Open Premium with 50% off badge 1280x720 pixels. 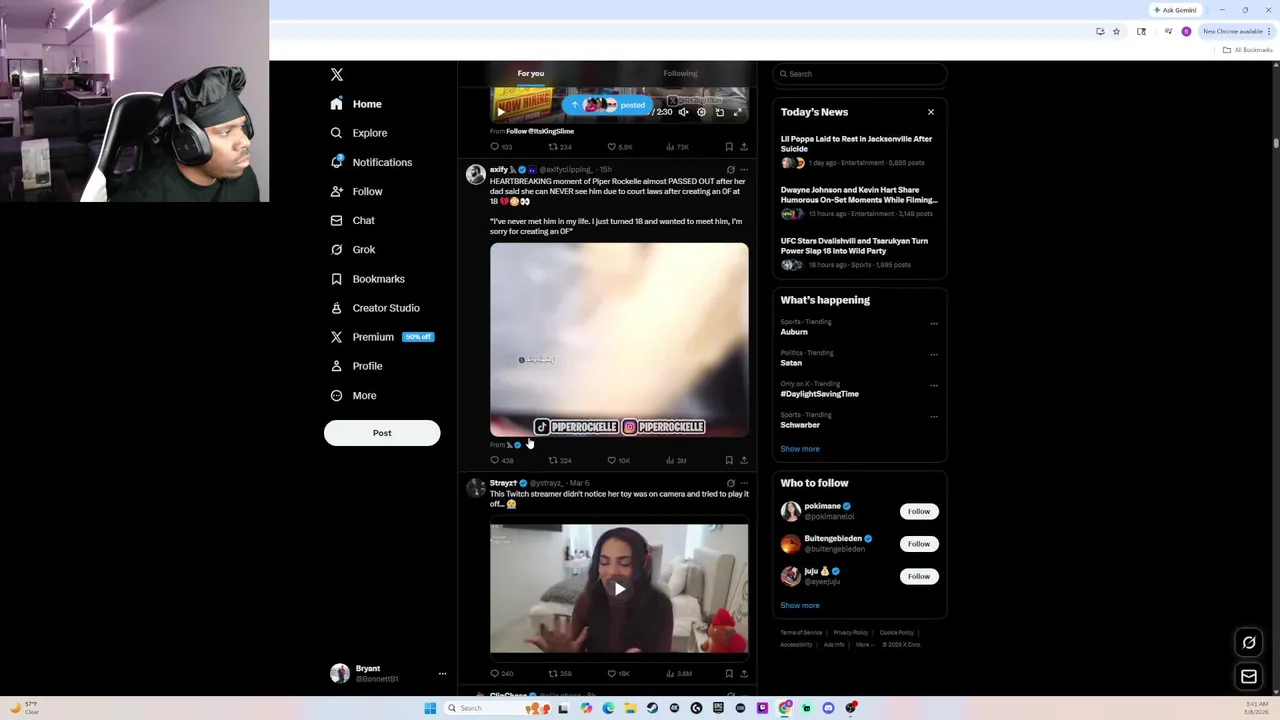(382, 337)
